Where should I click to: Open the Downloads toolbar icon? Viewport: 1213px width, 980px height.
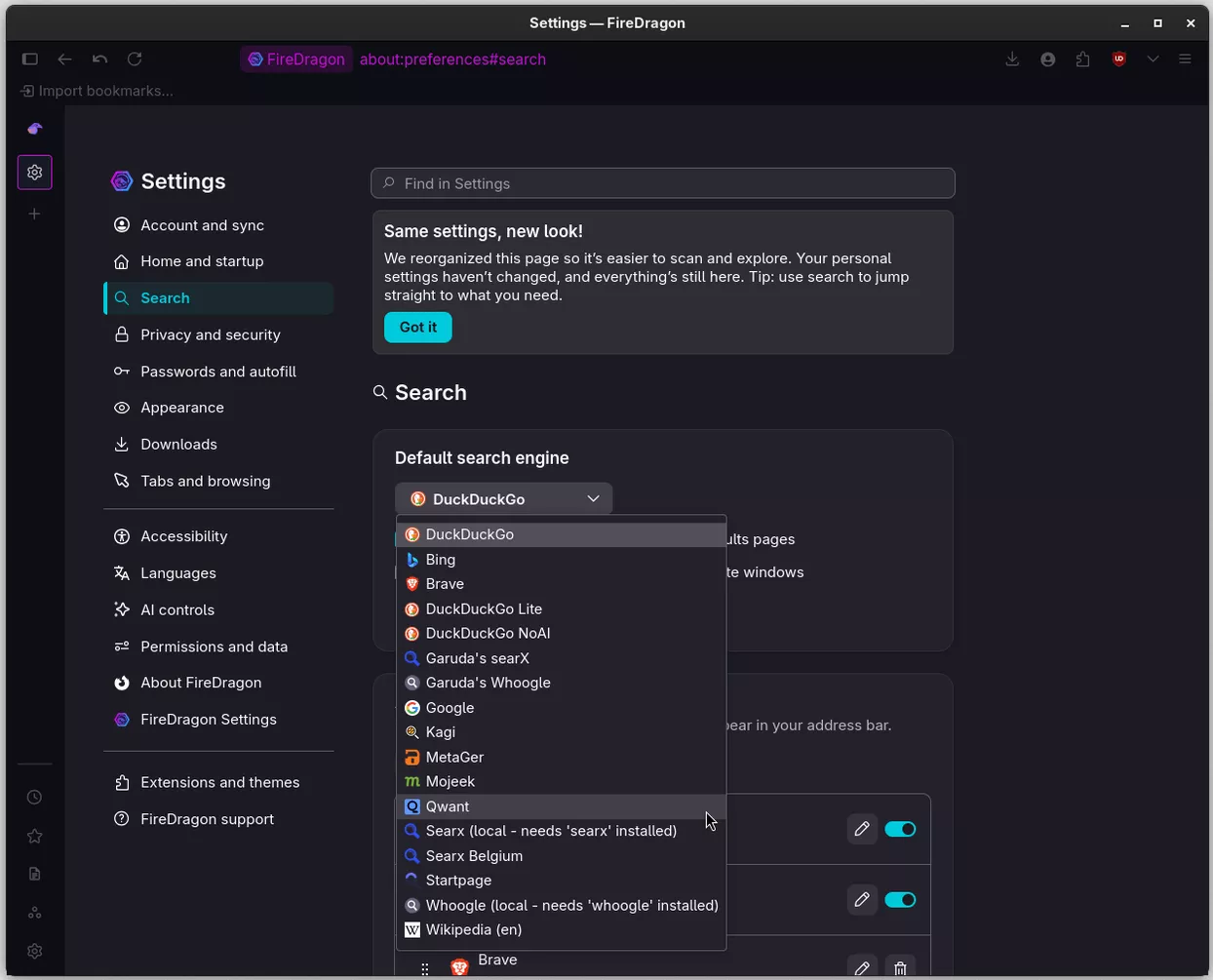pos(1012,59)
